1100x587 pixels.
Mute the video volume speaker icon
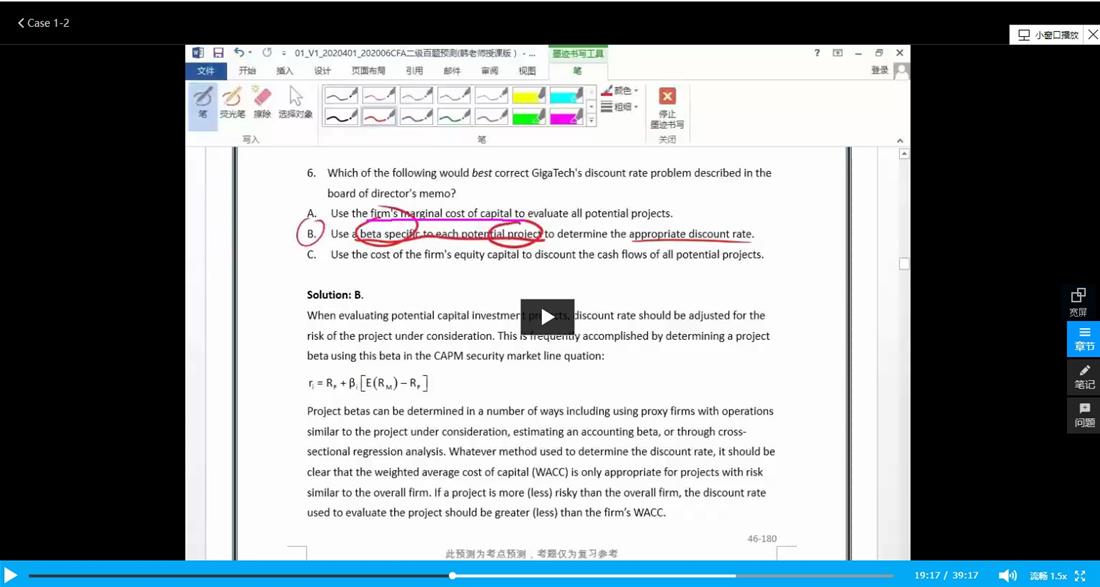pyautogui.click(x=1007, y=575)
